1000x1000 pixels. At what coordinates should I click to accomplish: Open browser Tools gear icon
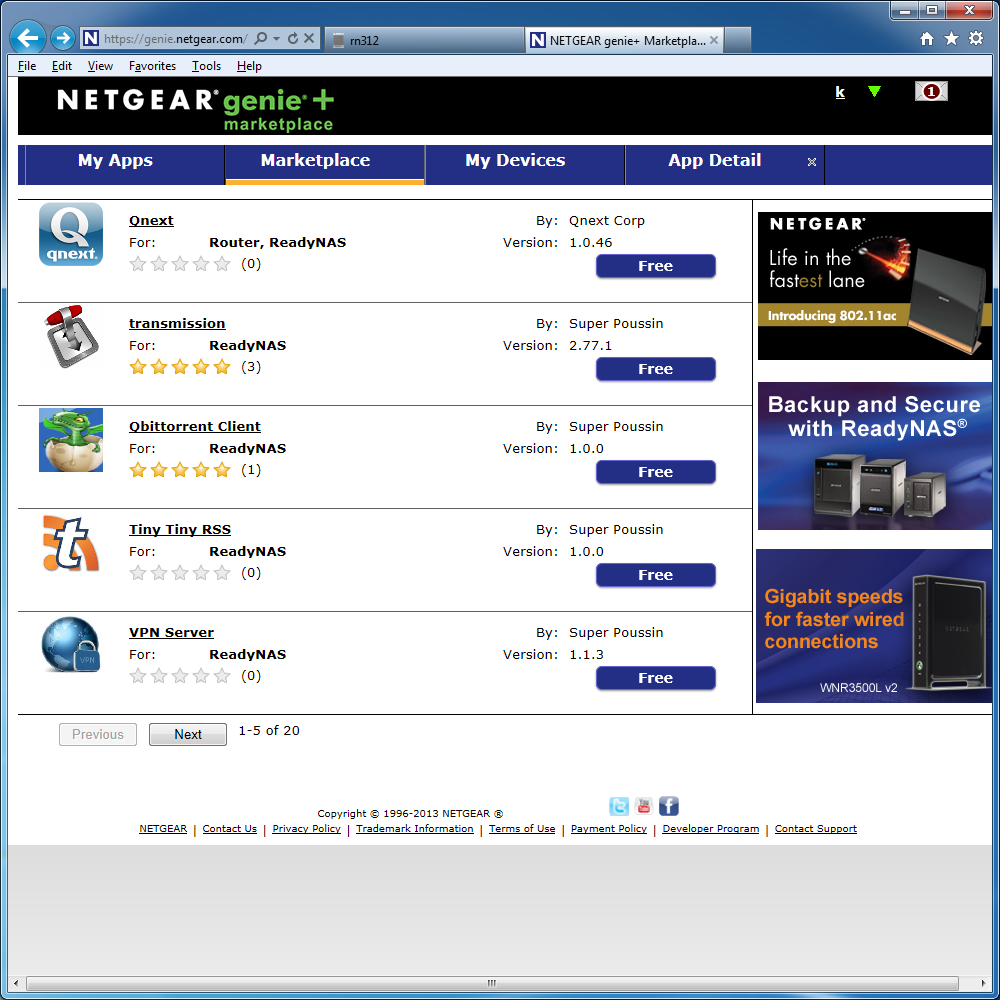coord(976,39)
